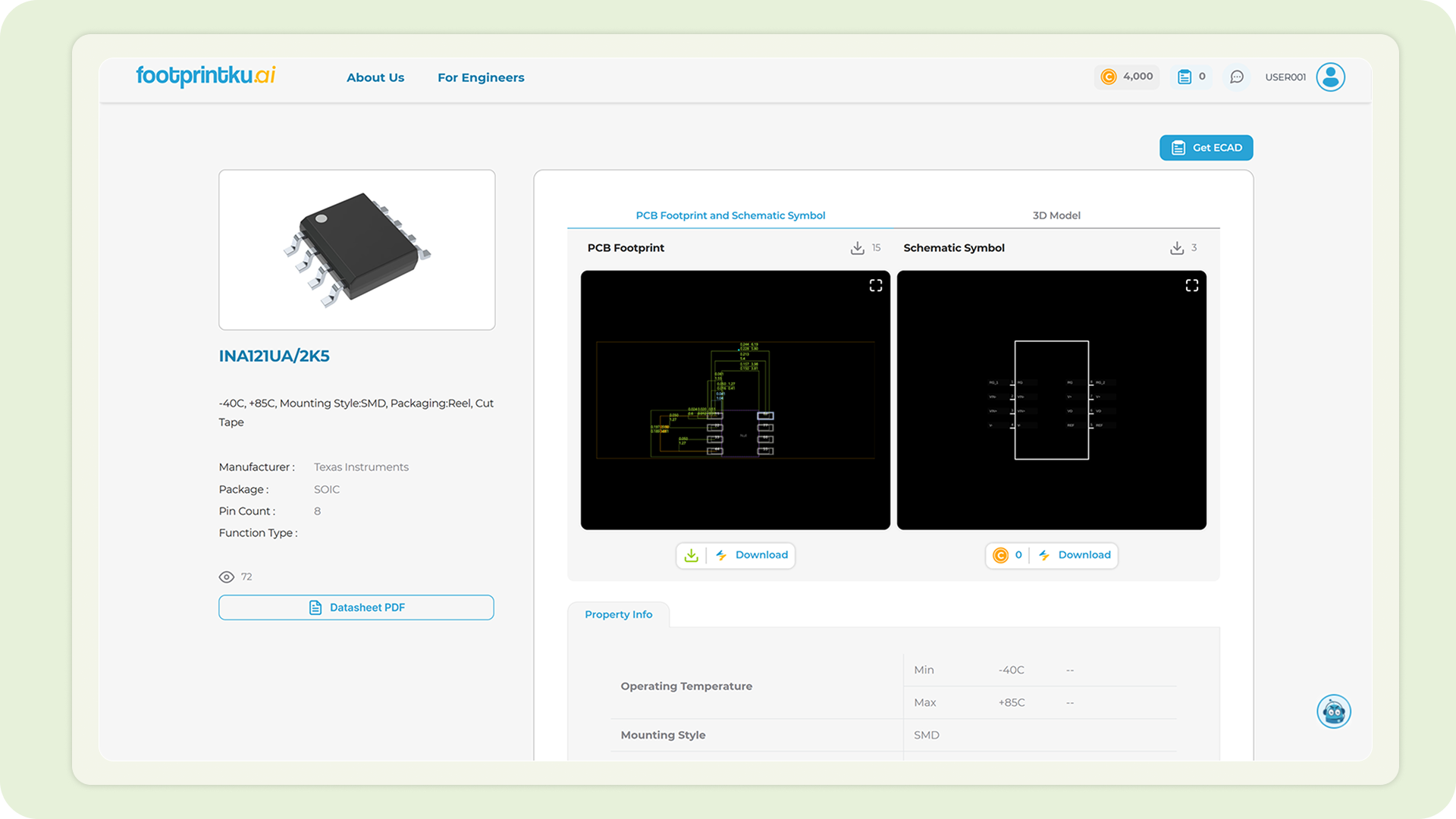Click the coin icon under Schematic Symbol
This screenshot has width=1456, height=819.
(x=1001, y=555)
